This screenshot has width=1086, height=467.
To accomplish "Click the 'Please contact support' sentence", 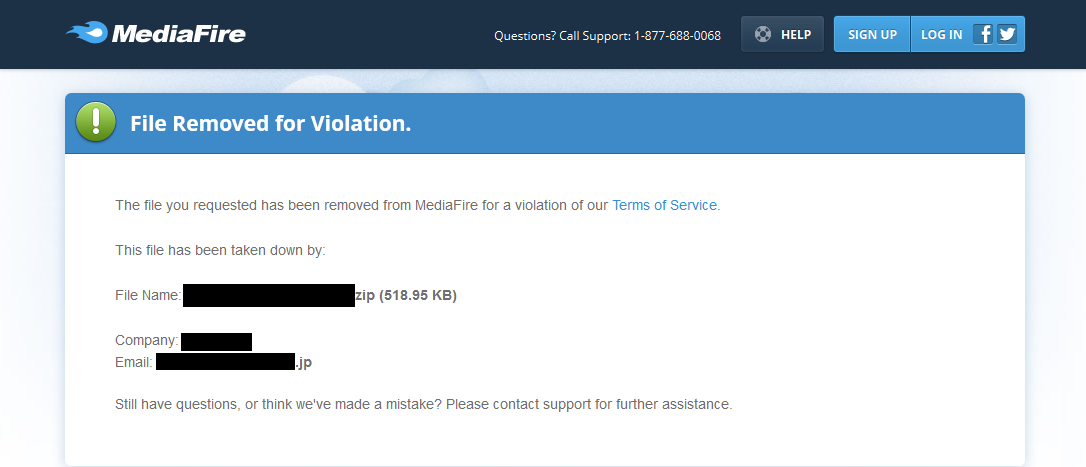I will pos(424,405).
